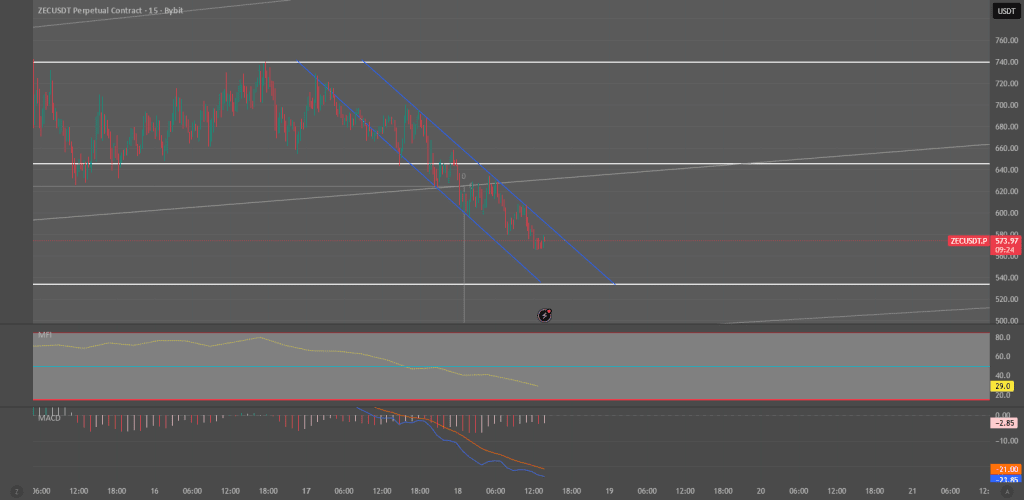Image resolution: width=1024 pixels, height=500 pixels.
Task: Click the ZECUSDT.P 573.97 price label
Action: 985,240
